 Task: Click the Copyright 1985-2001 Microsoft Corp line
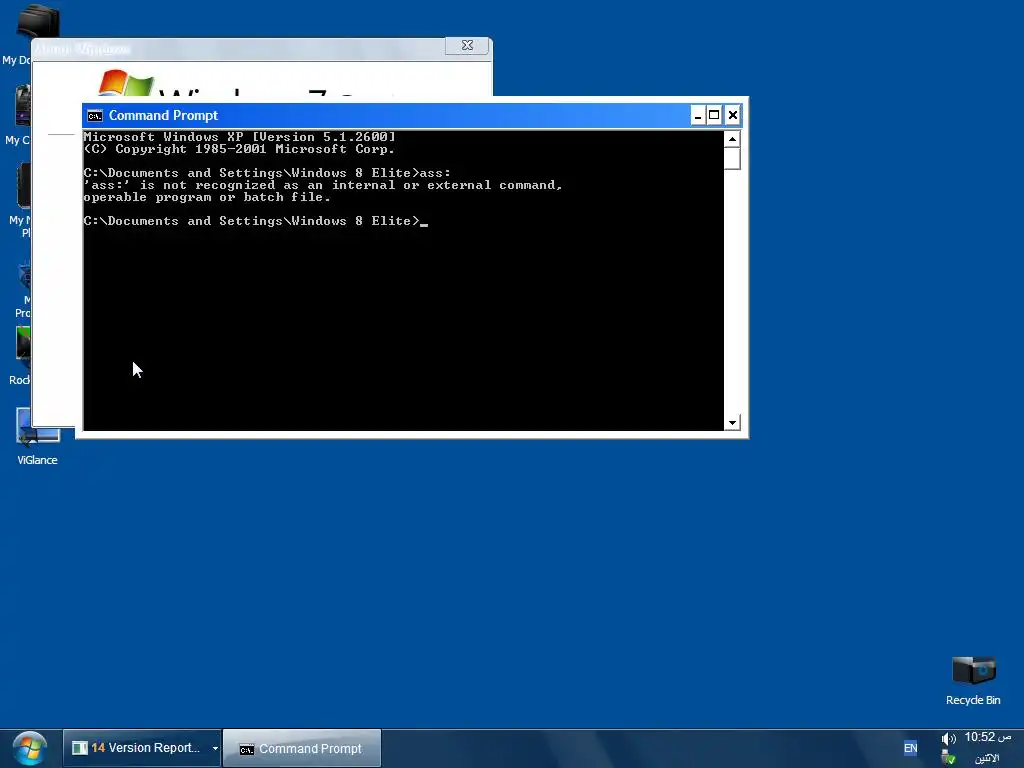pos(239,149)
